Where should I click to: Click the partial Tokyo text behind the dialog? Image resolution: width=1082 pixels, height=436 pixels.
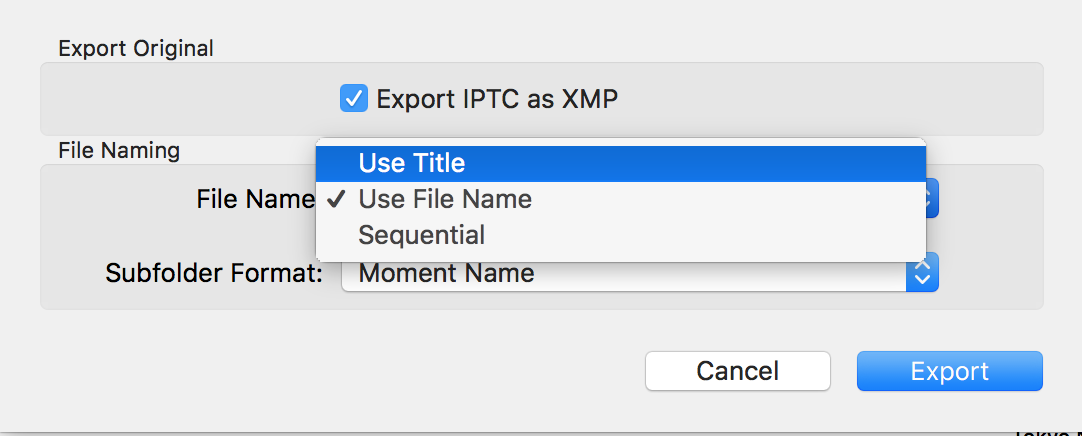(1045, 432)
